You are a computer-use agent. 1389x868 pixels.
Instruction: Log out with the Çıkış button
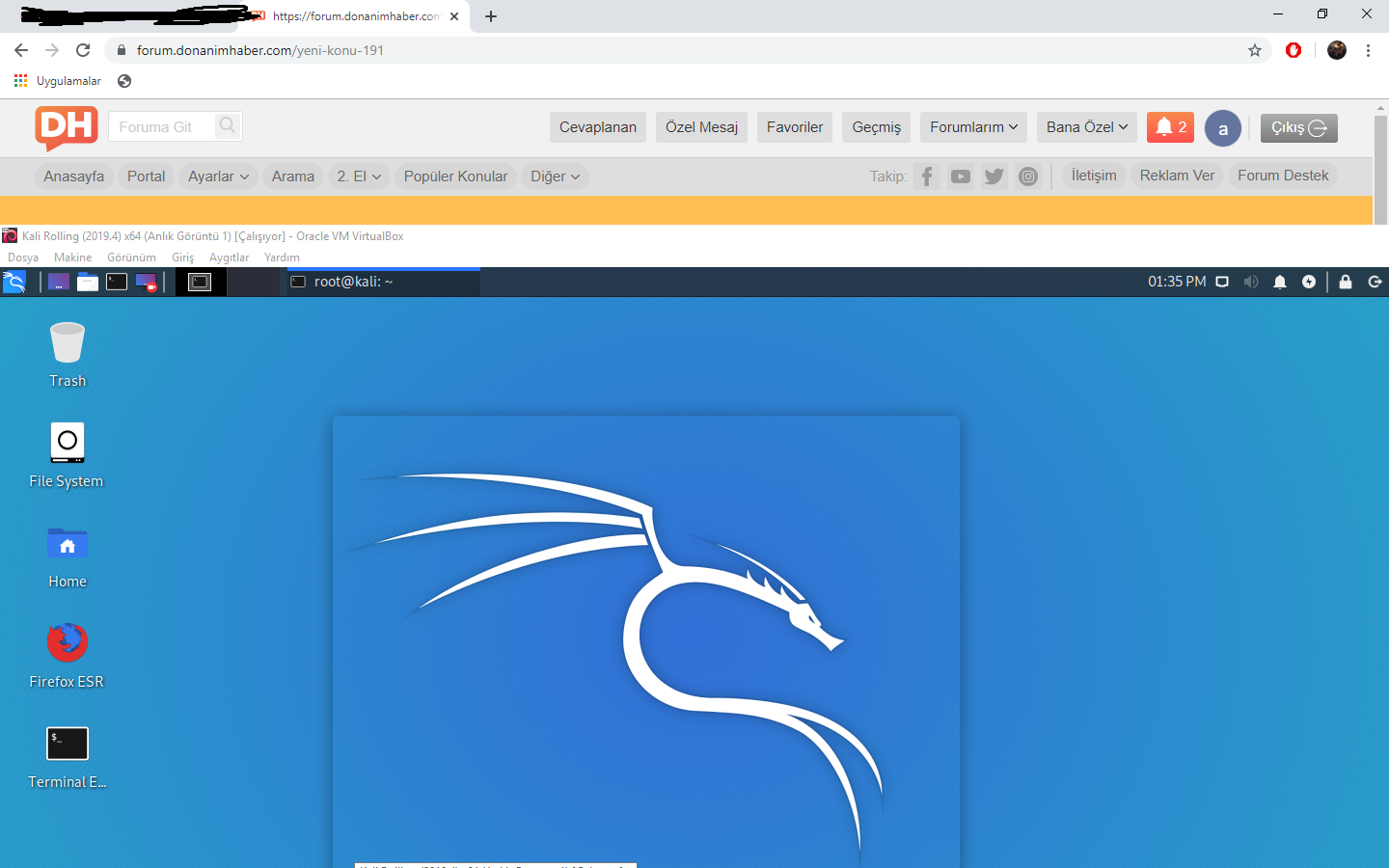point(1299,128)
